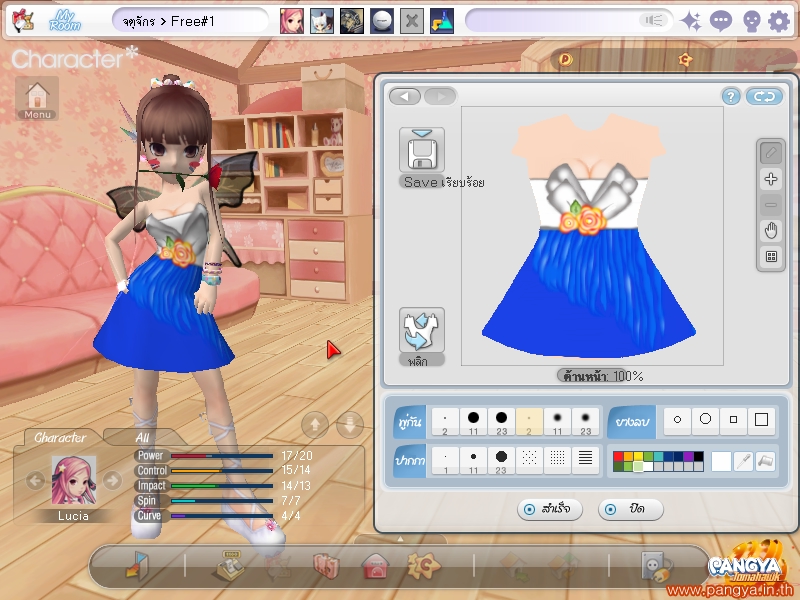Viewport: 800px width, 600px height.
Task: Open the My Room logo button
Action: pyautogui.click(x=64, y=21)
